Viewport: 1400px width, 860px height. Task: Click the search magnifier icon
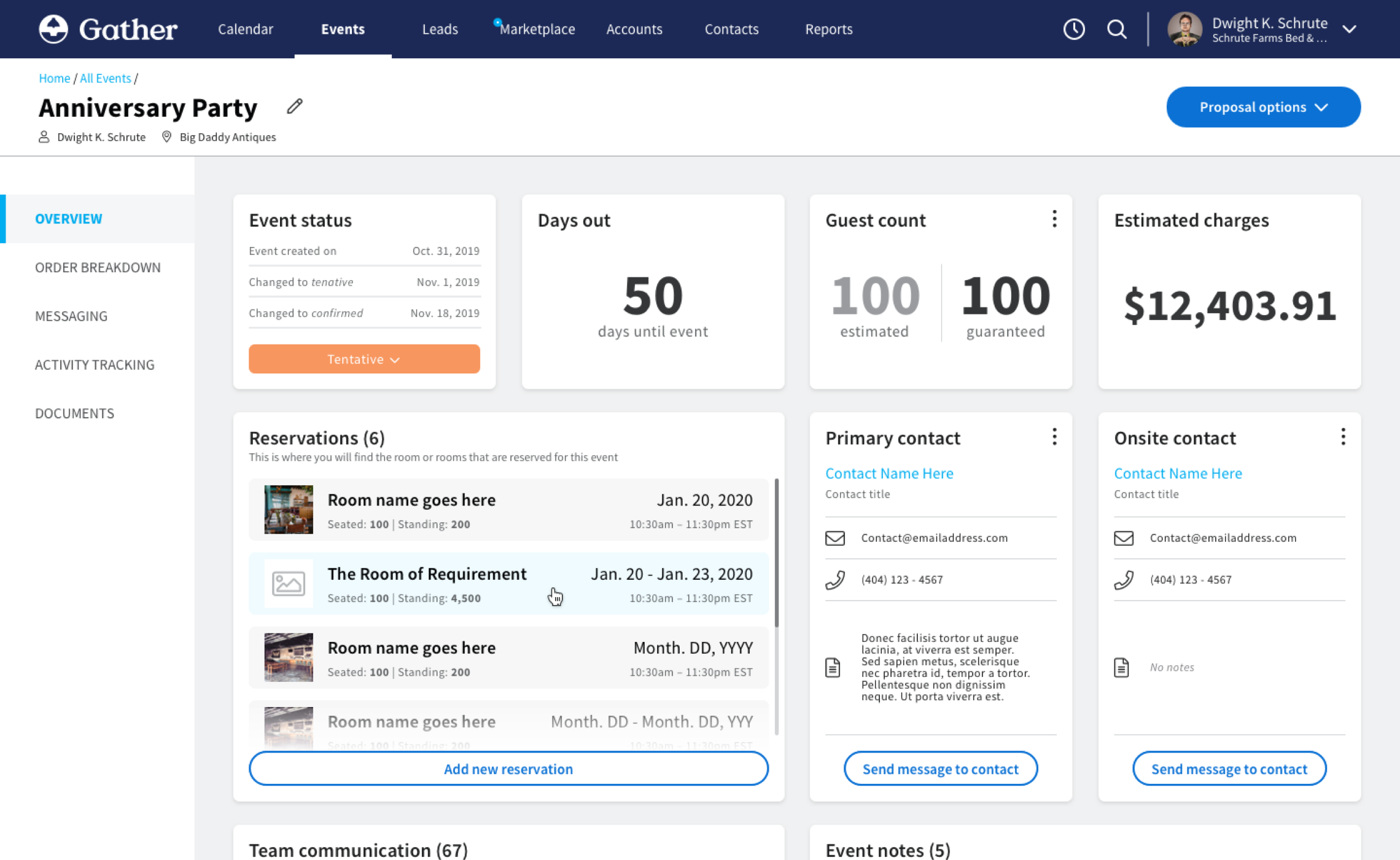pyautogui.click(x=1116, y=29)
